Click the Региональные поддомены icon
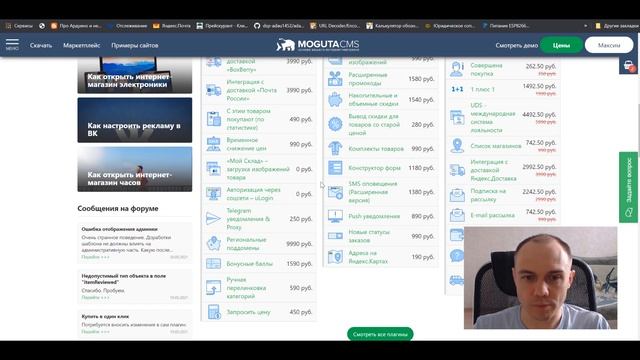The height and width of the screenshot is (360, 640). point(213,244)
